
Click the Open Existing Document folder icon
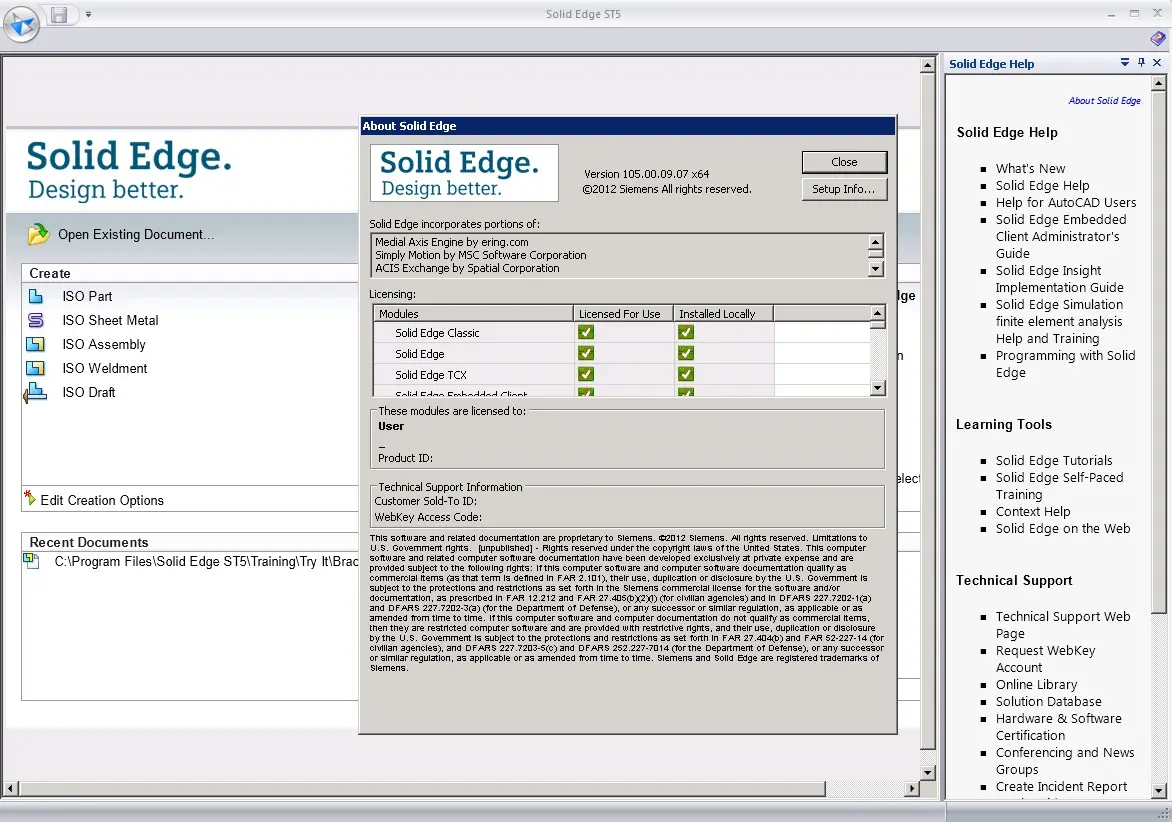tap(38, 235)
